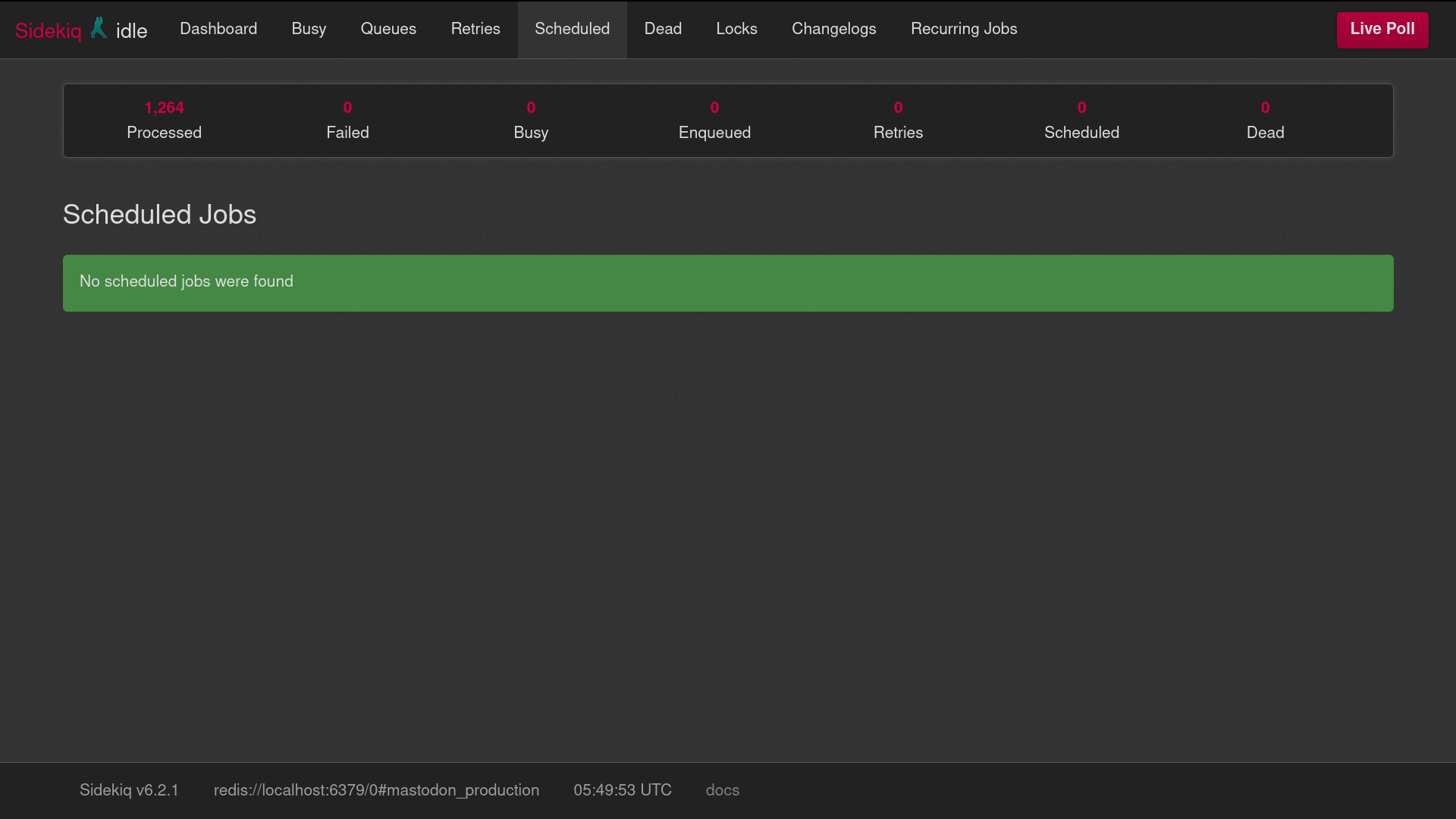
Task: Open the Failed count summary link
Action: [347, 120]
